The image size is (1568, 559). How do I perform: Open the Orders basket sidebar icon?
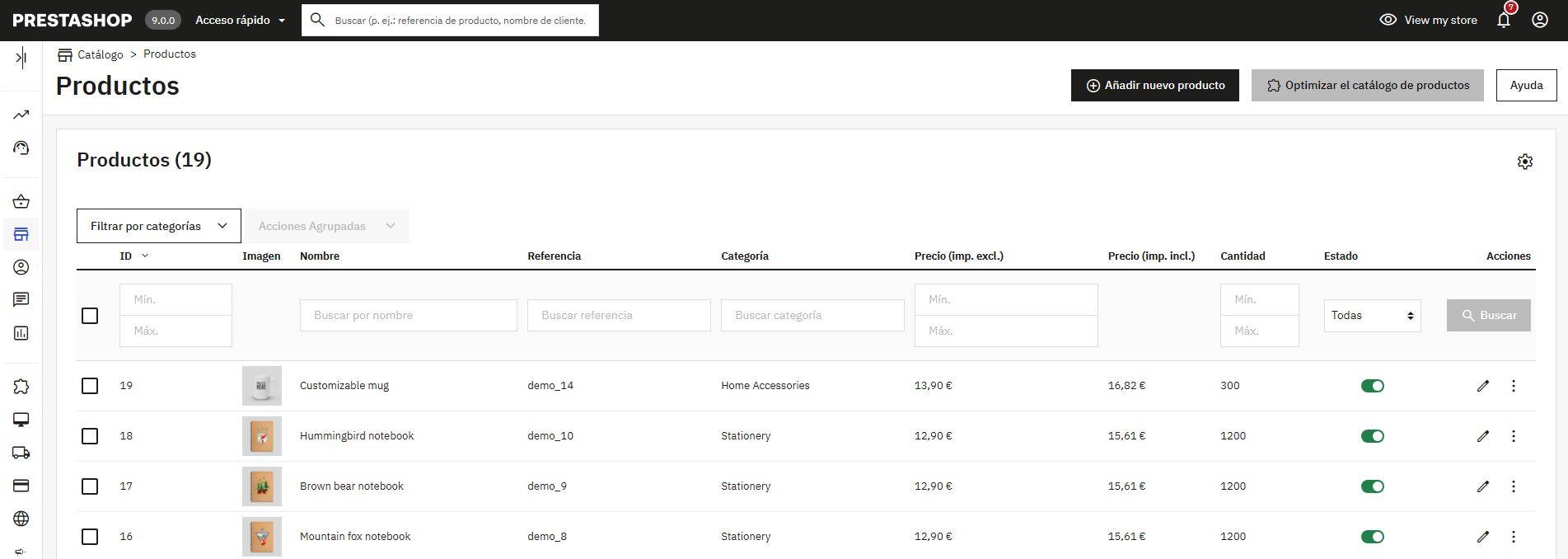point(21,201)
